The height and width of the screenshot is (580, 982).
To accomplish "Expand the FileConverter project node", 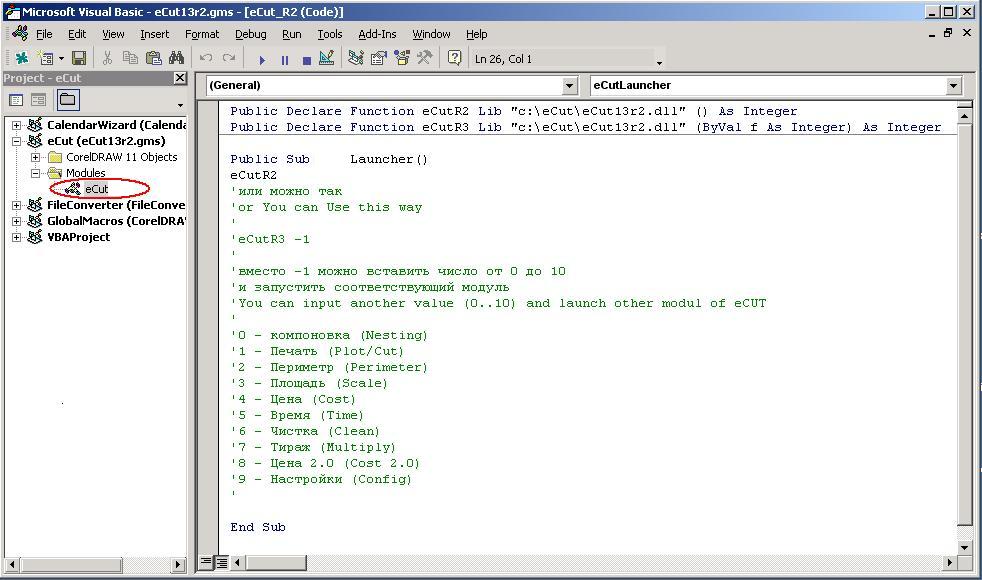I will tap(16, 205).
